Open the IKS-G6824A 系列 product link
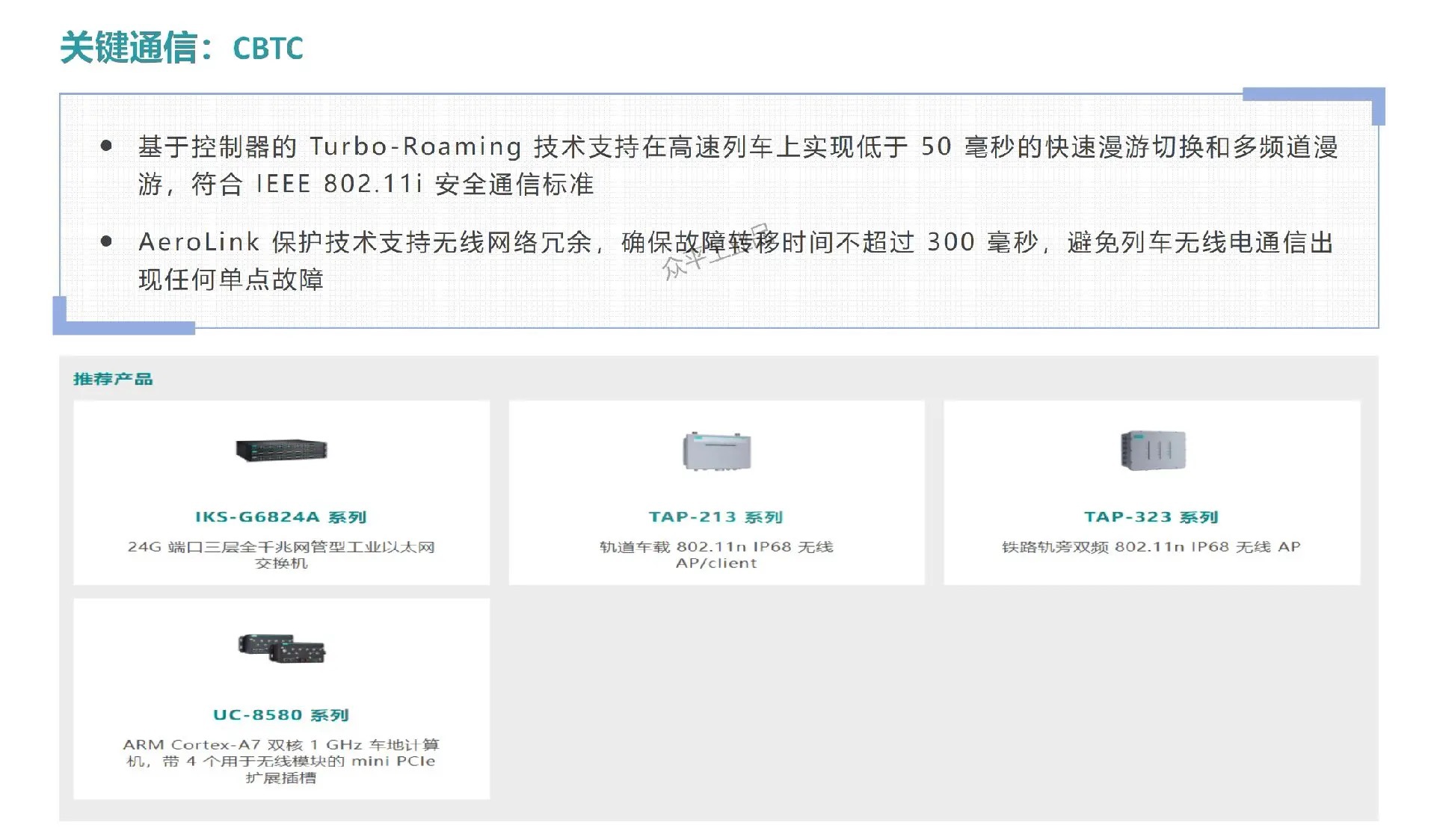The height and width of the screenshot is (840, 1434). (281, 517)
